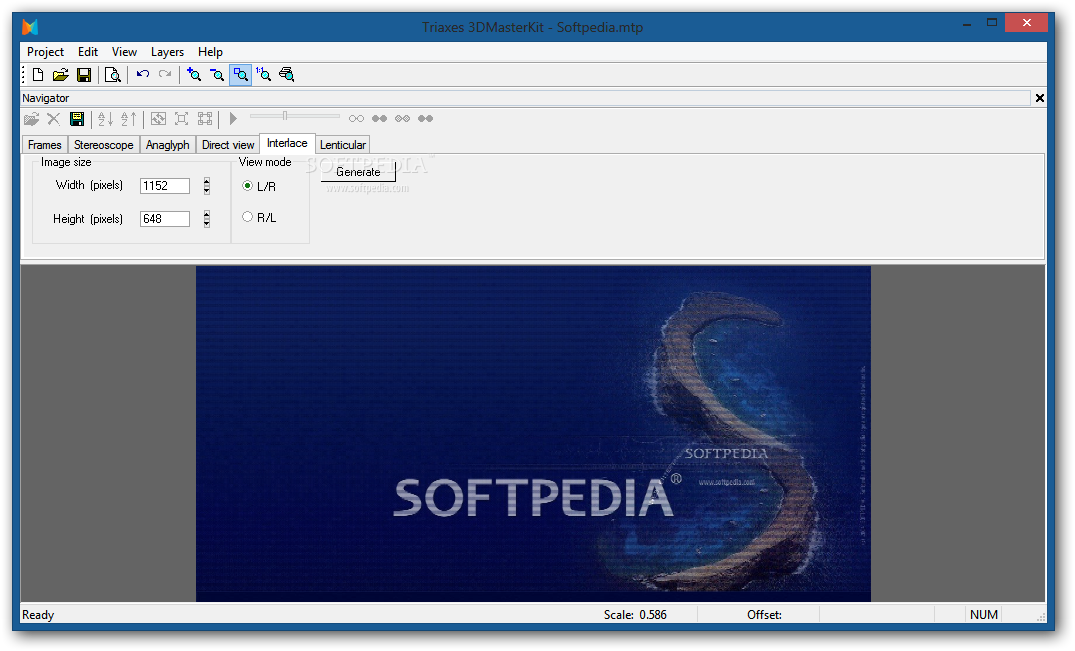
Task: Zoom in with the plus magnifier
Action: [x=194, y=75]
